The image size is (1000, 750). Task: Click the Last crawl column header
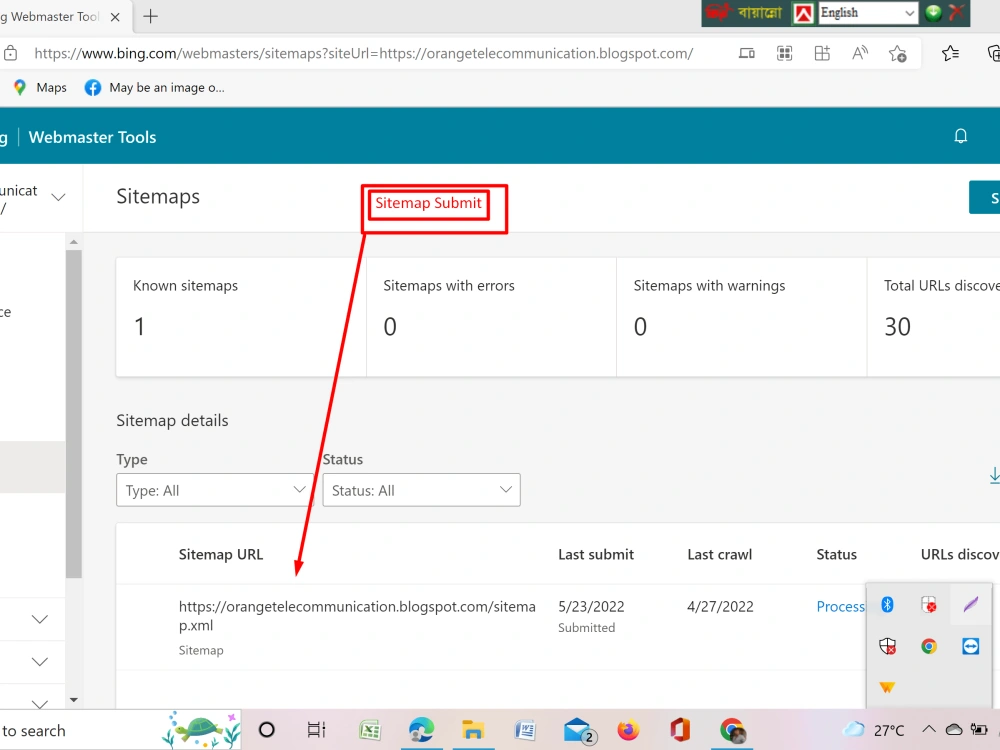pos(719,554)
